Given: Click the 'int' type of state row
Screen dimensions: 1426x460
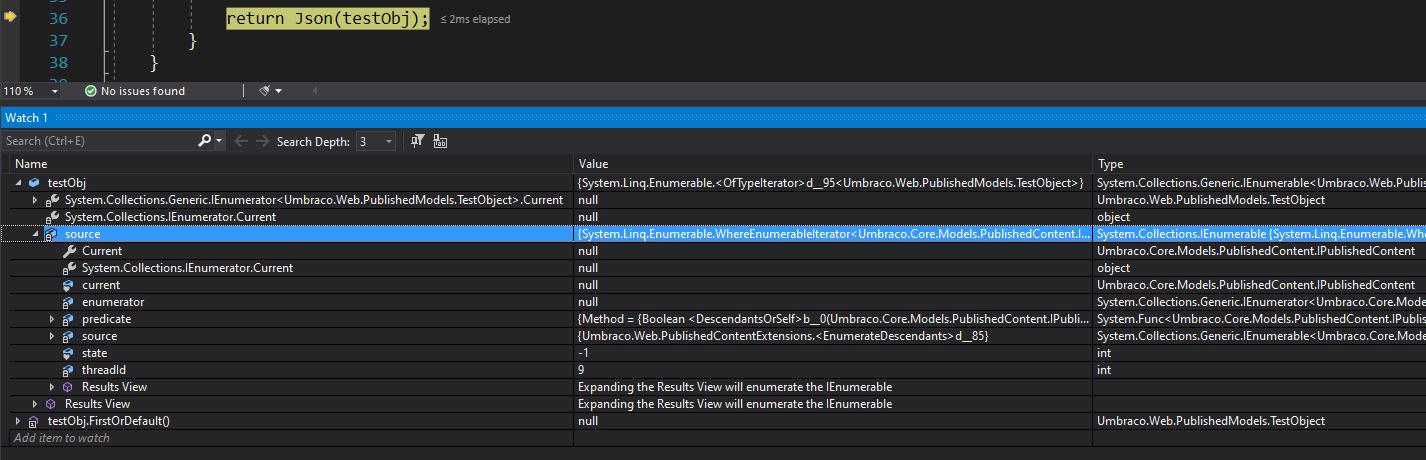Looking at the screenshot, I should click(1104, 353).
